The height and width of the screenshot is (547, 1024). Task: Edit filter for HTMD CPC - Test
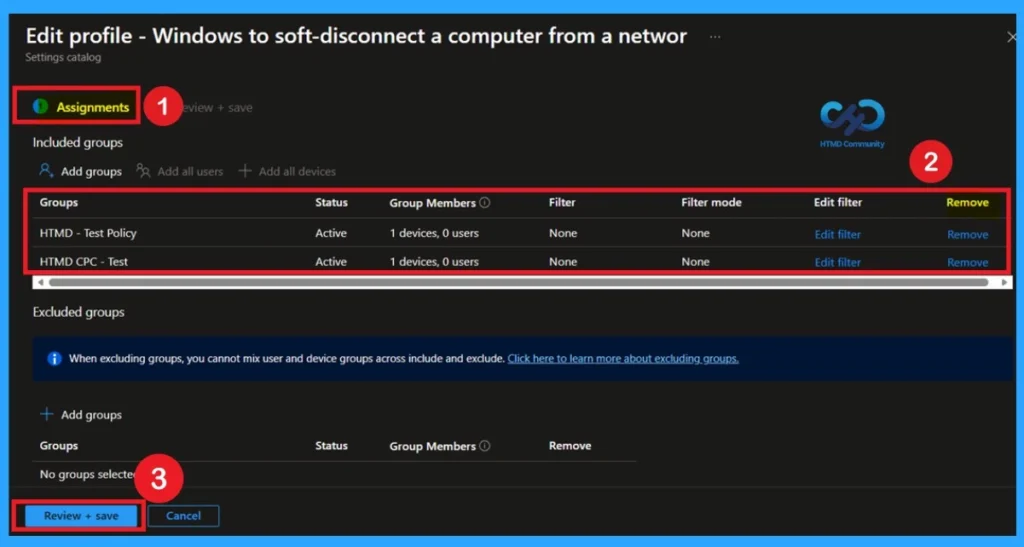[x=837, y=262]
